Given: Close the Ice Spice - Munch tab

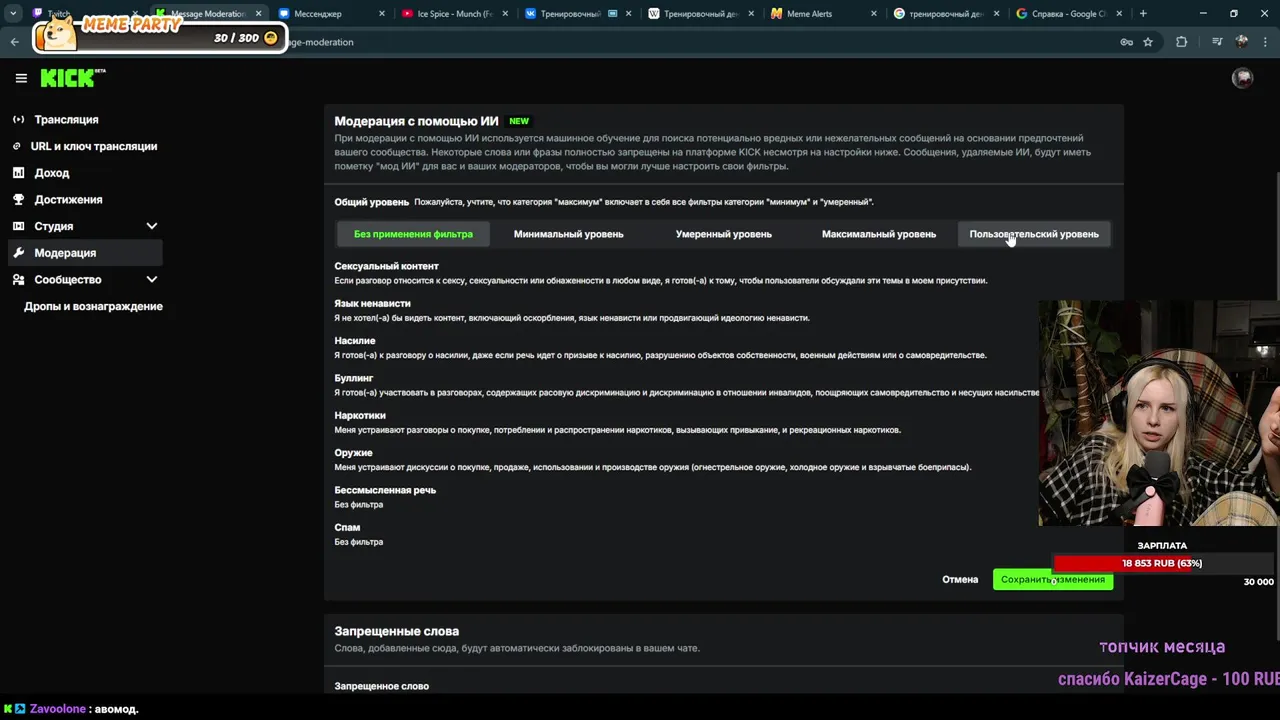Looking at the screenshot, I should click(506, 14).
